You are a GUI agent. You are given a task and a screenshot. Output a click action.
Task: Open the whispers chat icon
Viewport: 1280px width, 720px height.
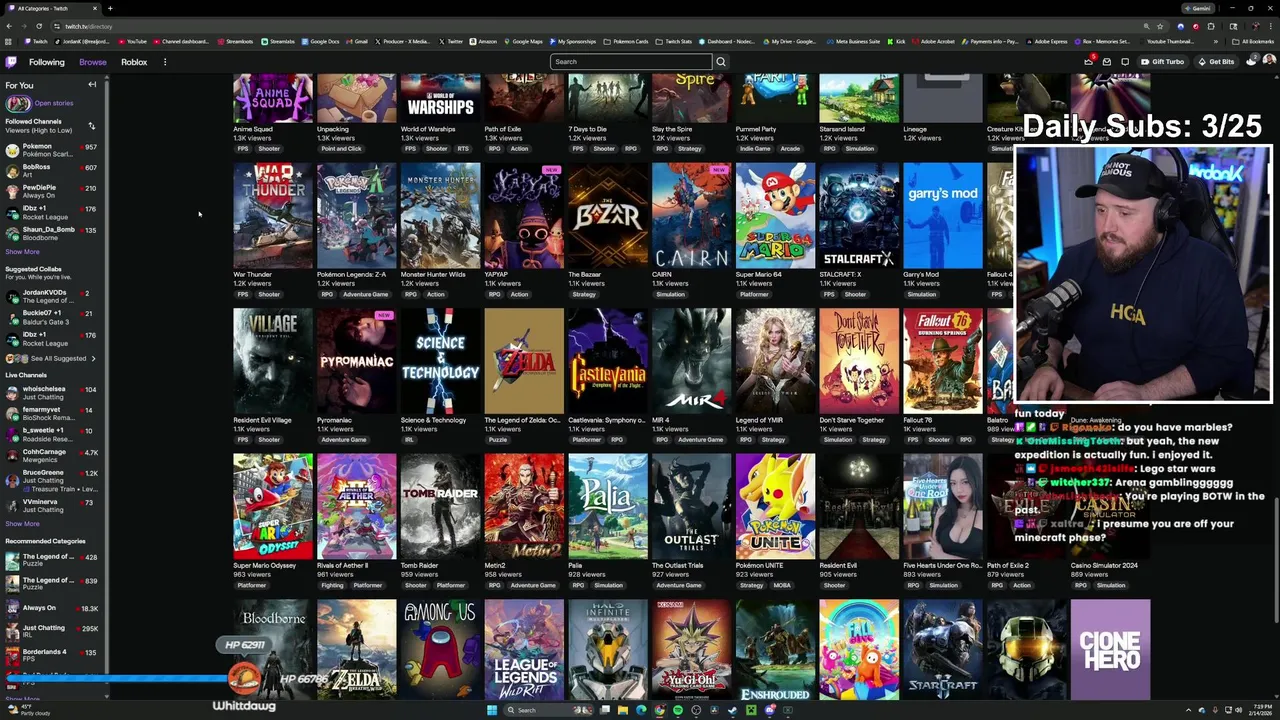1125,62
